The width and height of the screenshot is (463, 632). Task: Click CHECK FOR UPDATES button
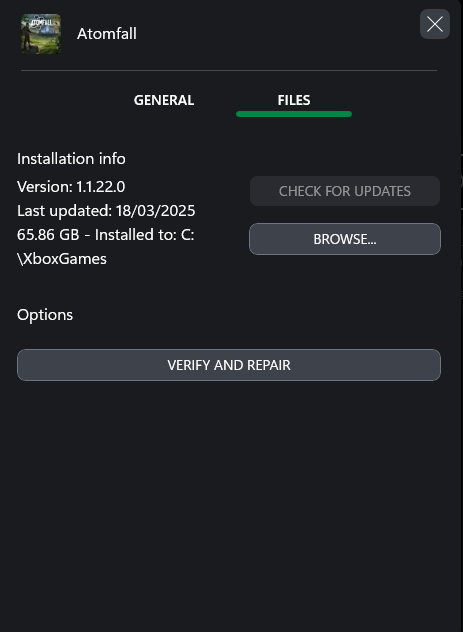345,191
